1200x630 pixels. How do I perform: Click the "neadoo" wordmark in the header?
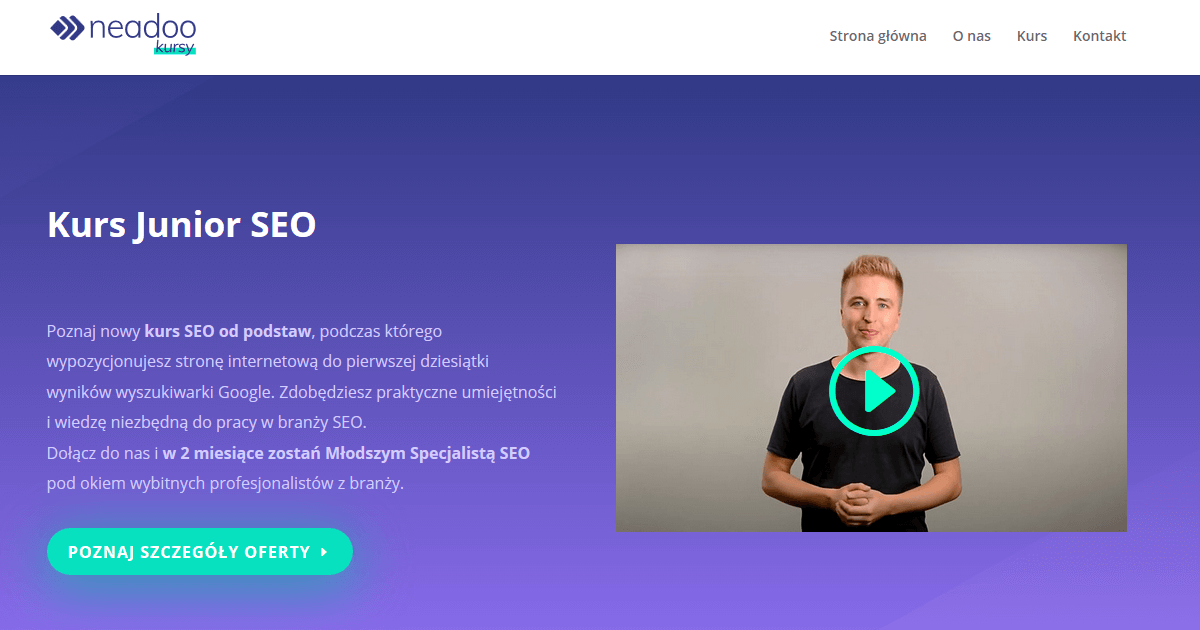pos(142,28)
